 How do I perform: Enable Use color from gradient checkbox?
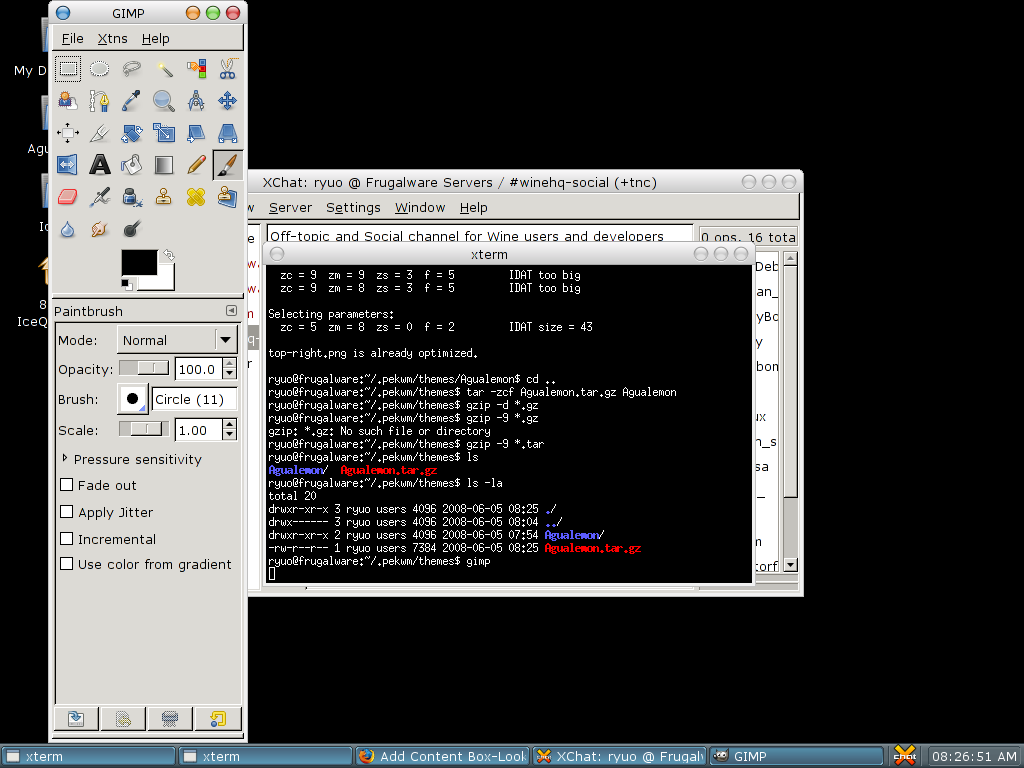click(x=67, y=564)
